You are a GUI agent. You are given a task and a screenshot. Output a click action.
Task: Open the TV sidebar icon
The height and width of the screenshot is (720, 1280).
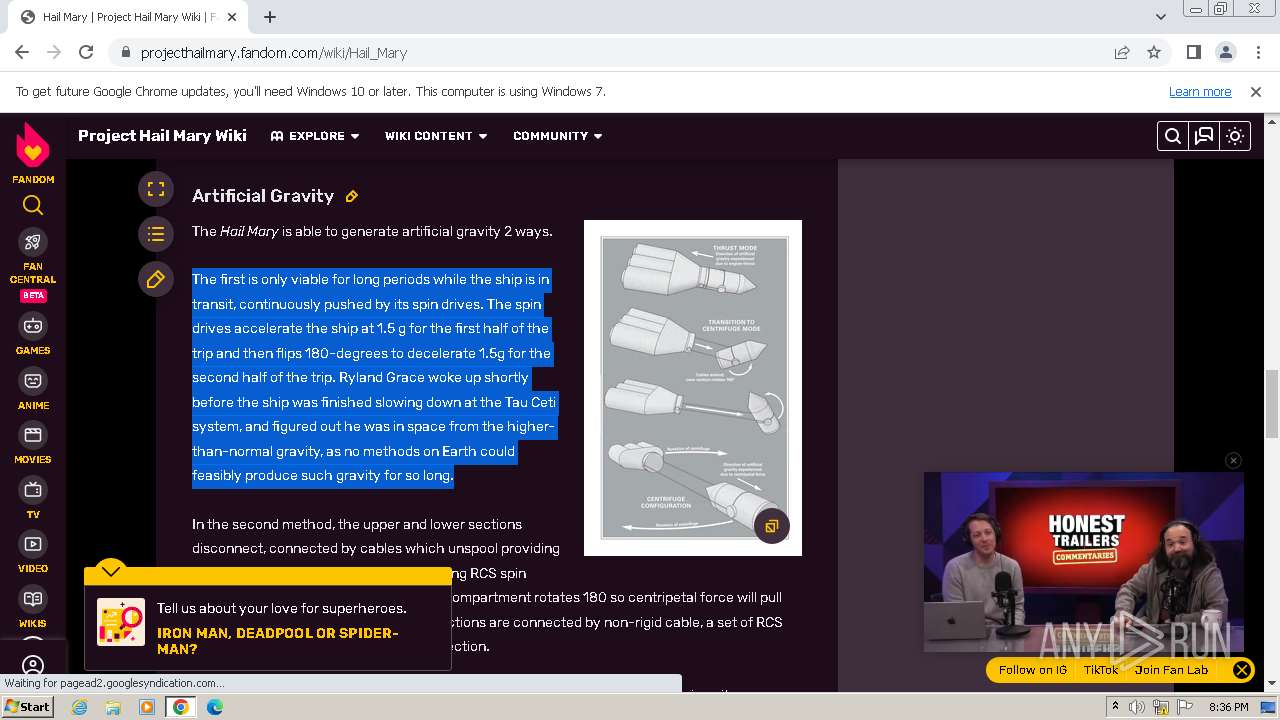point(33,490)
